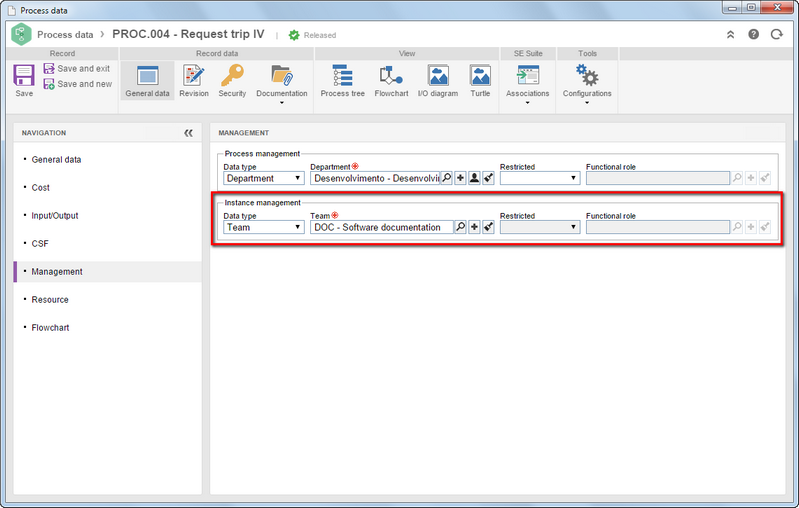Clear the Team field with eraser icon
This screenshot has width=799, height=508.
(x=488, y=227)
